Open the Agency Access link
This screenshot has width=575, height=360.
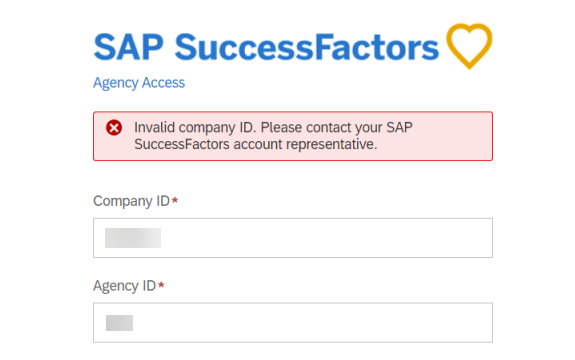(139, 83)
